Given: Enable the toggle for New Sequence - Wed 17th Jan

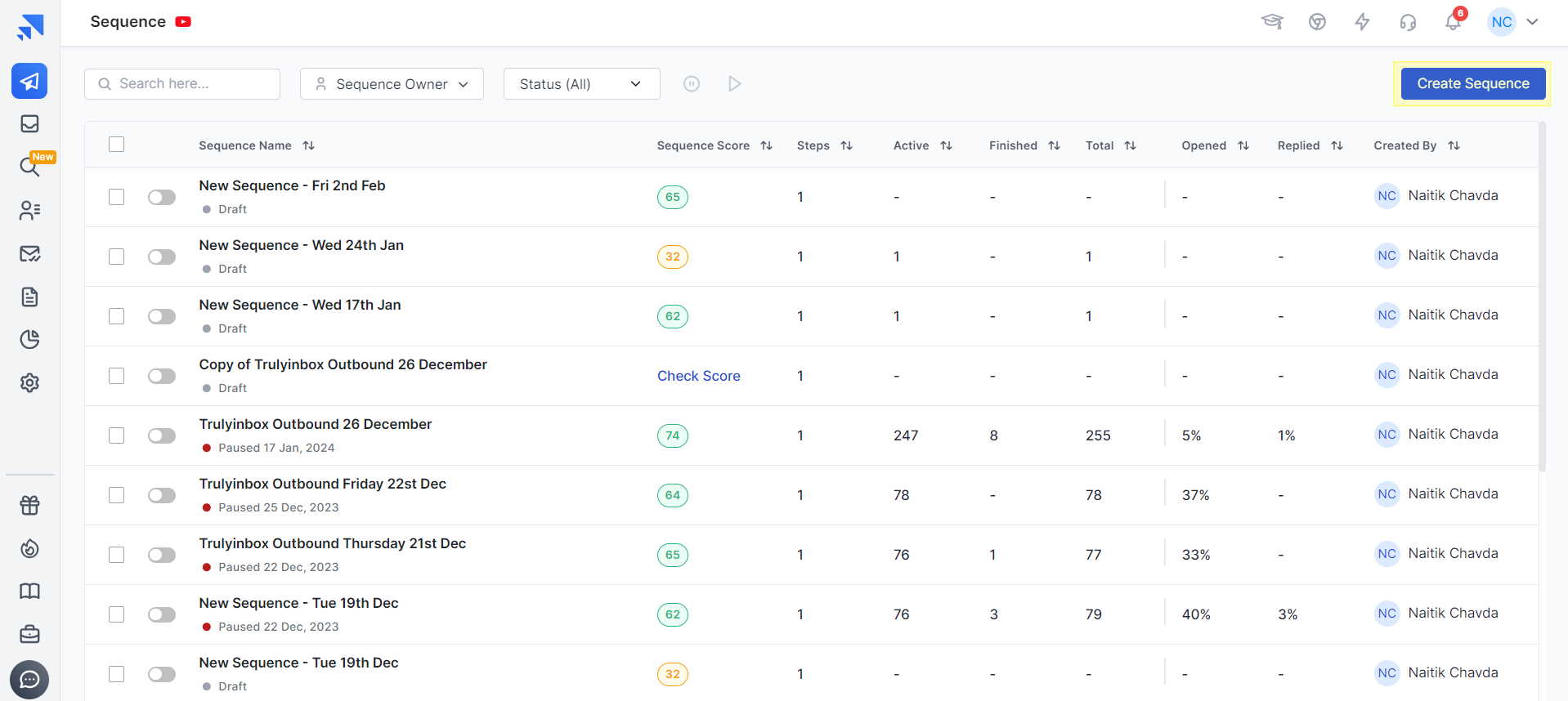Looking at the screenshot, I should [162, 316].
